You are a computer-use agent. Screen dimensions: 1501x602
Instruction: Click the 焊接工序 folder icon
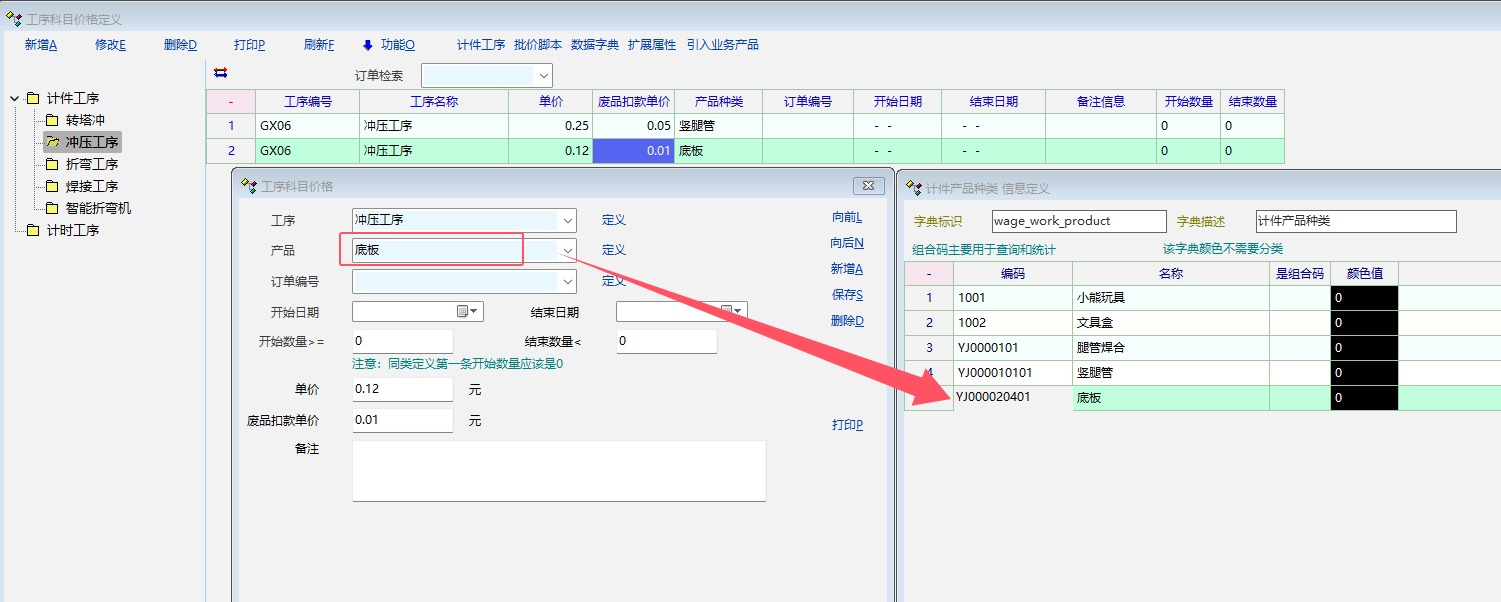[52, 186]
